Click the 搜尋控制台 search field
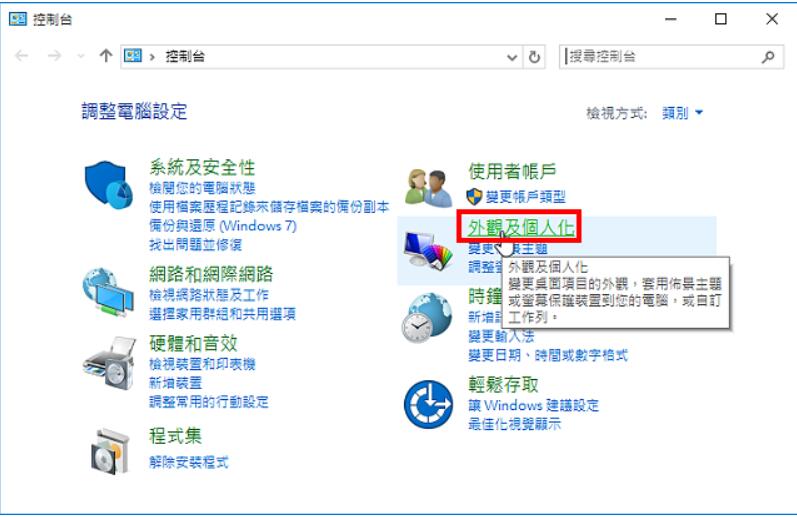This screenshot has height=517, width=797. [661, 56]
